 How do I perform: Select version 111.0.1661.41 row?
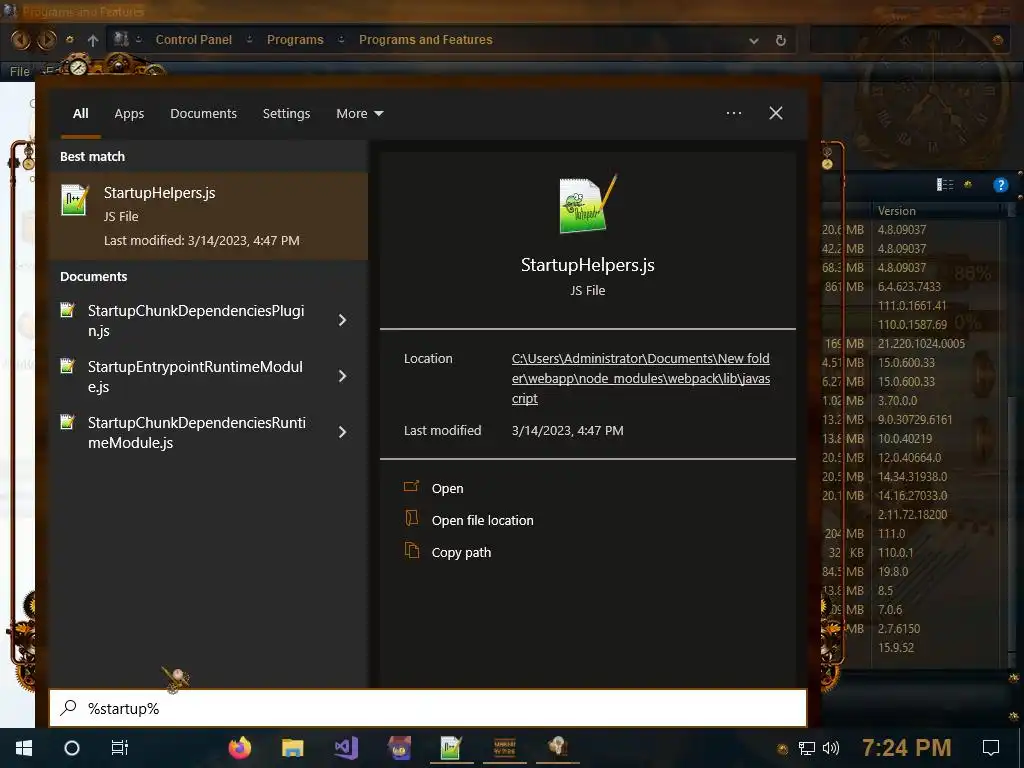pyautogui.click(x=912, y=306)
